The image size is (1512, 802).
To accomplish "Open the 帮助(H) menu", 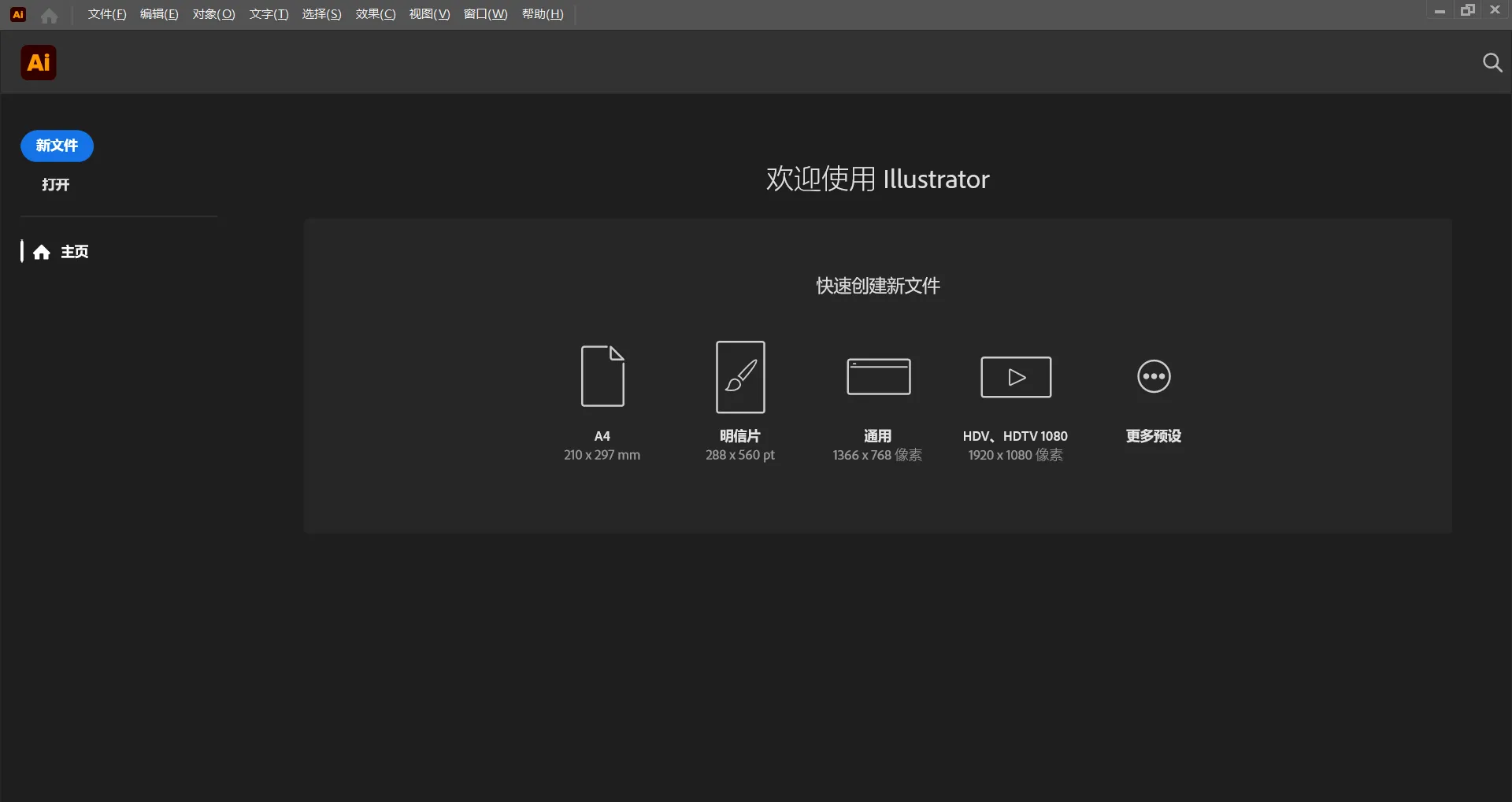I will pos(542,13).
